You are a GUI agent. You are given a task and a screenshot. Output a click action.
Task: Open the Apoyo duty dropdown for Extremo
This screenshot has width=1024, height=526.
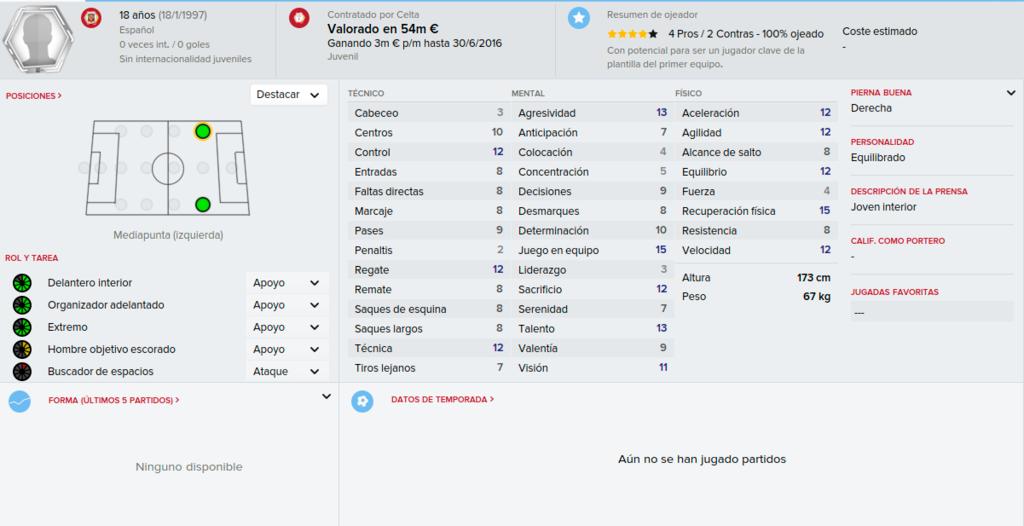[x=287, y=327]
